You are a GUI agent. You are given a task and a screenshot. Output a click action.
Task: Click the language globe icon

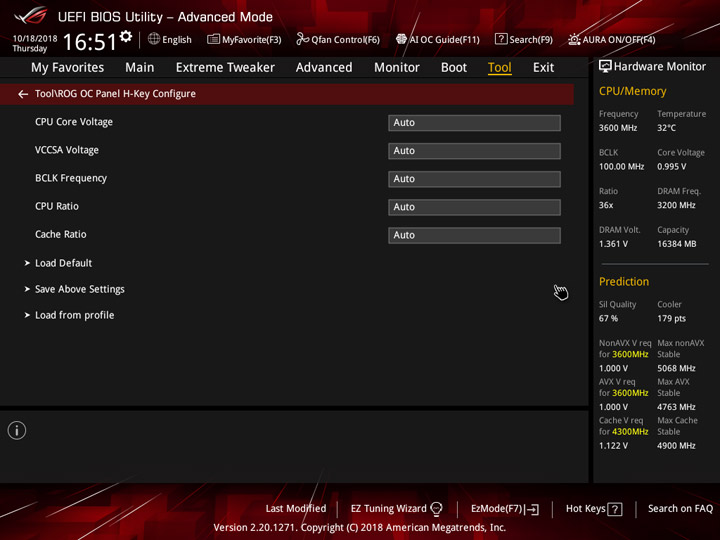pos(154,39)
